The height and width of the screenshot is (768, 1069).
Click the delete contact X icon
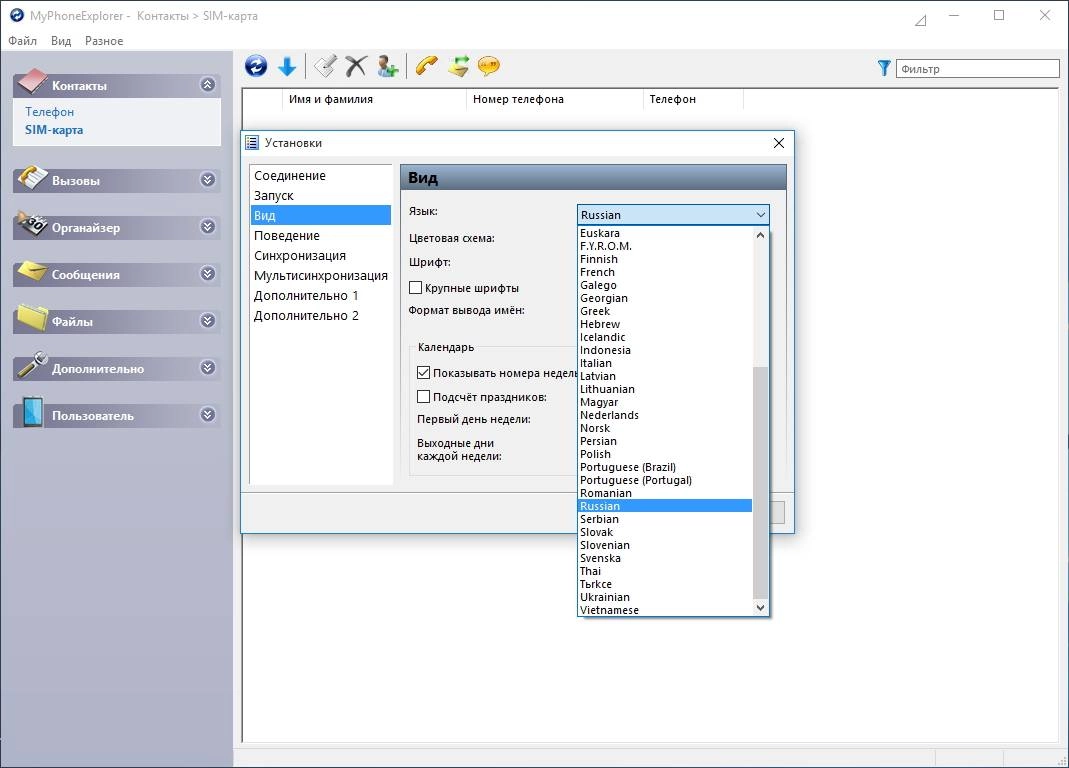click(x=356, y=66)
